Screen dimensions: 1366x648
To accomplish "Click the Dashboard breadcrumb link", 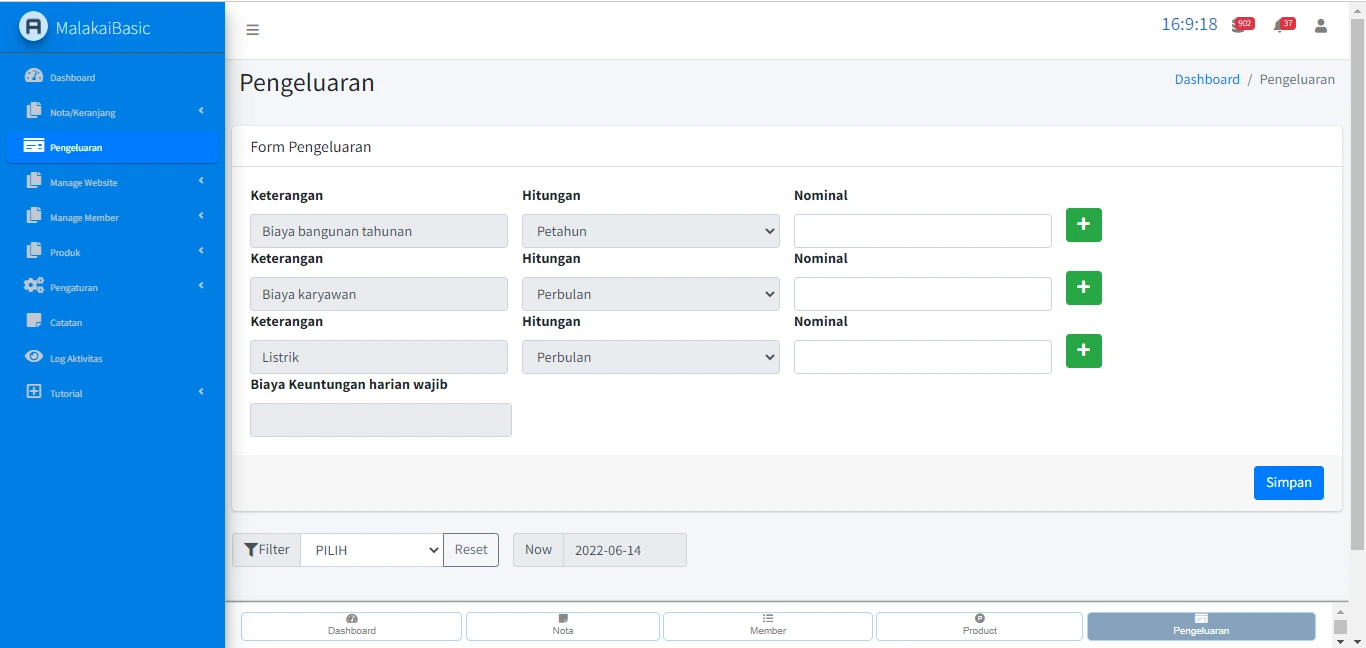I will [x=1207, y=79].
